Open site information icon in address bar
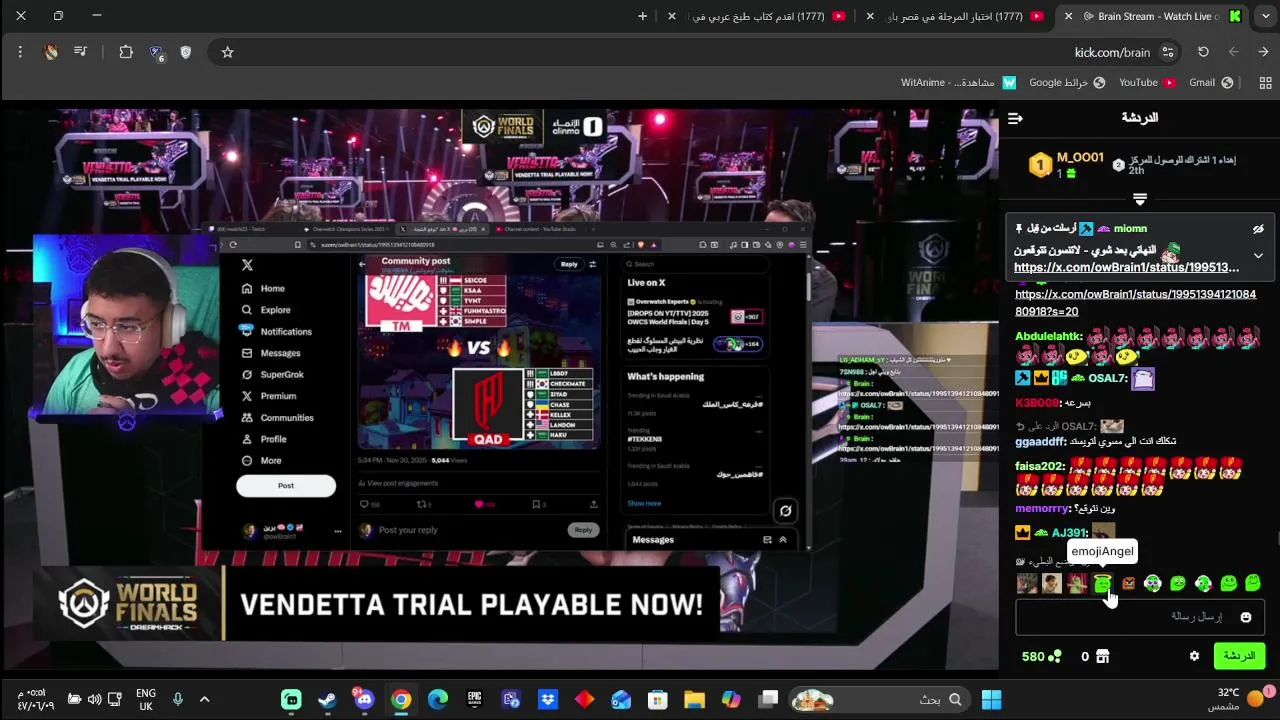Image resolution: width=1280 pixels, height=720 pixels. coord(1167,52)
